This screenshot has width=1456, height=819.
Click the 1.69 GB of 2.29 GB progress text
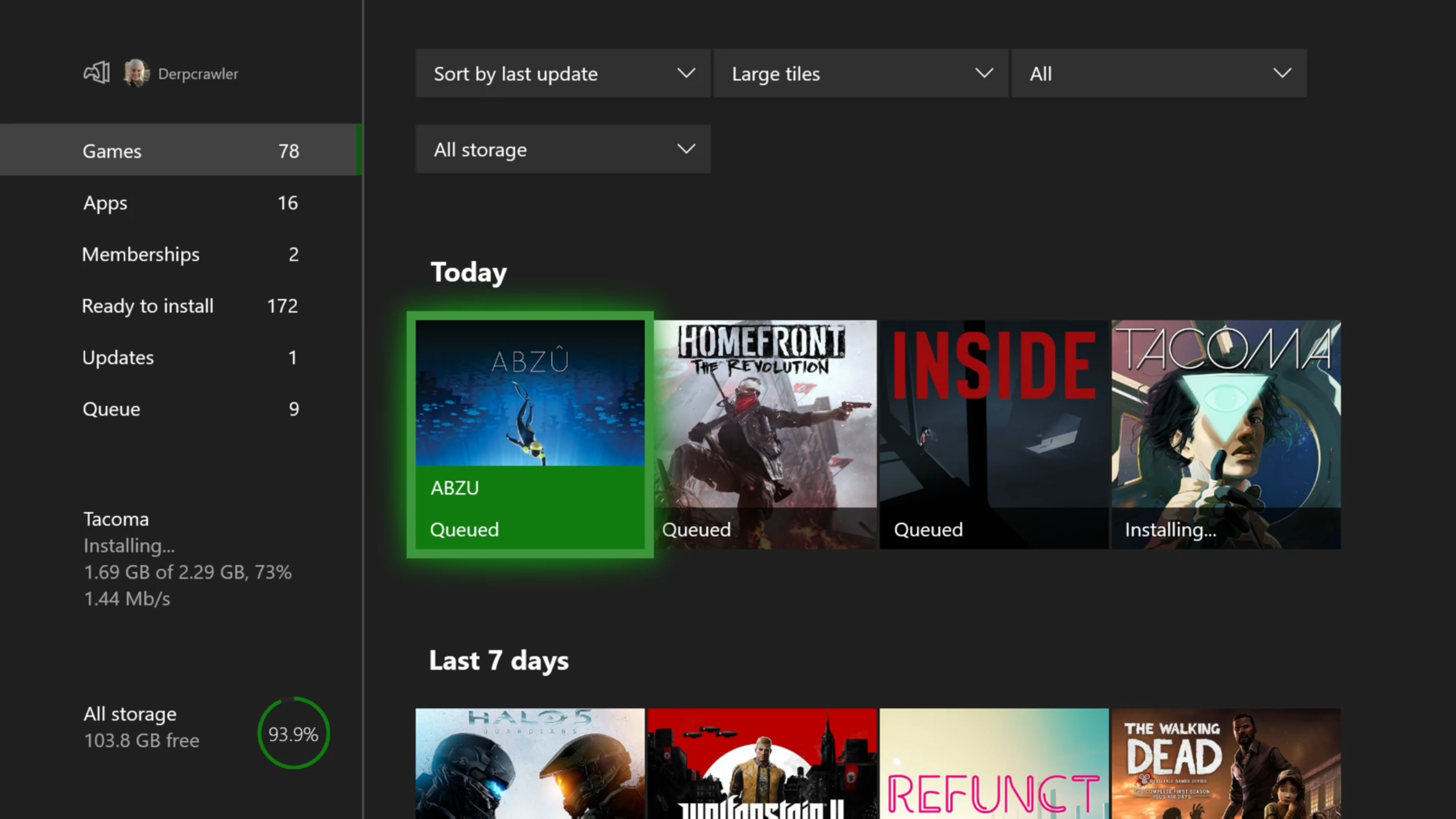coord(188,572)
